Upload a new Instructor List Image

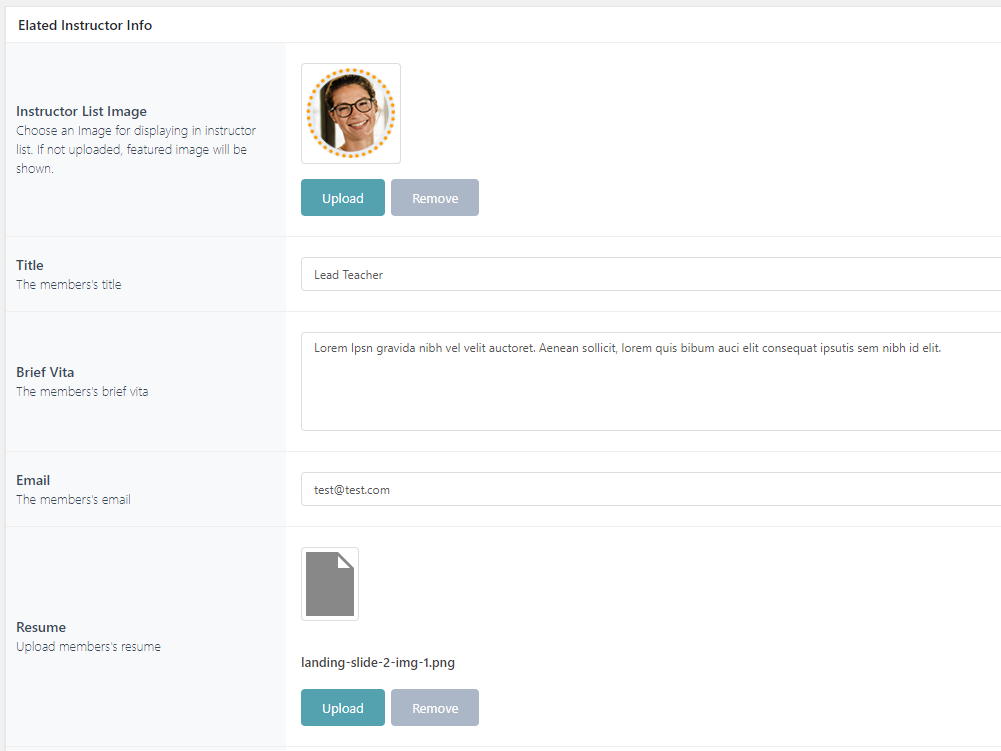click(342, 198)
